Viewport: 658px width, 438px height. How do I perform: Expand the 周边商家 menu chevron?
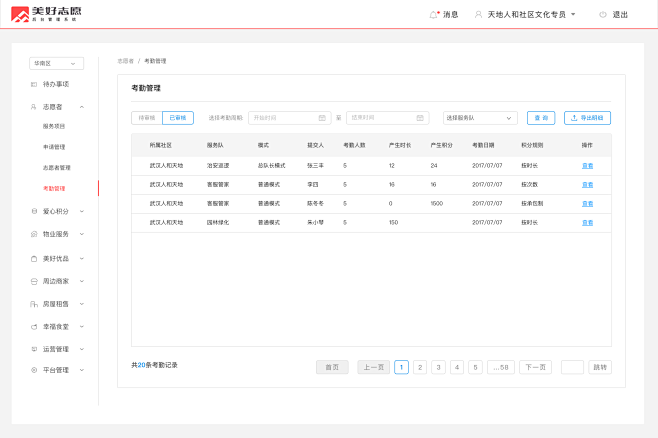click(82, 281)
